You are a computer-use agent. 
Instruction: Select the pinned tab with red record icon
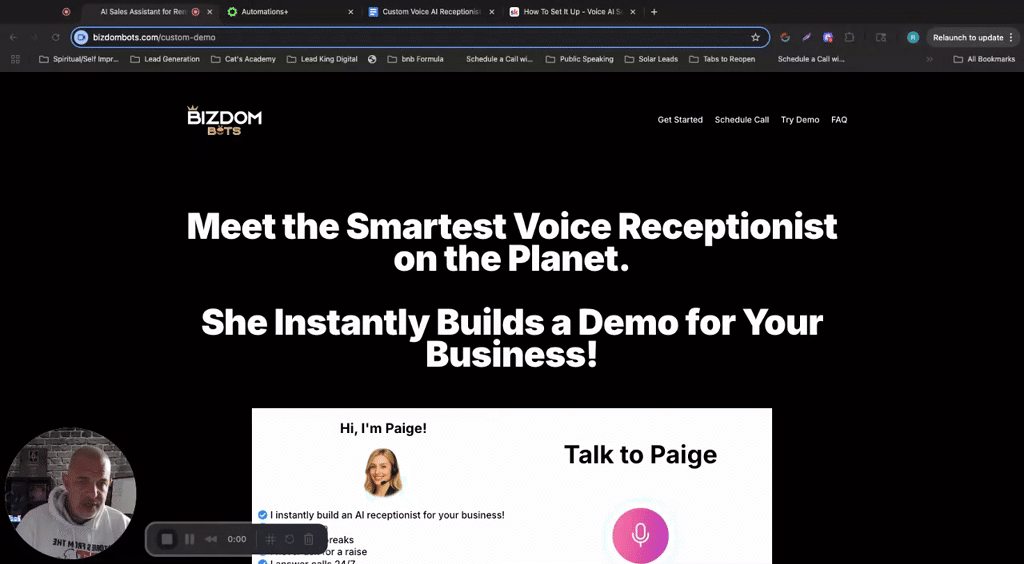(x=66, y=12)
